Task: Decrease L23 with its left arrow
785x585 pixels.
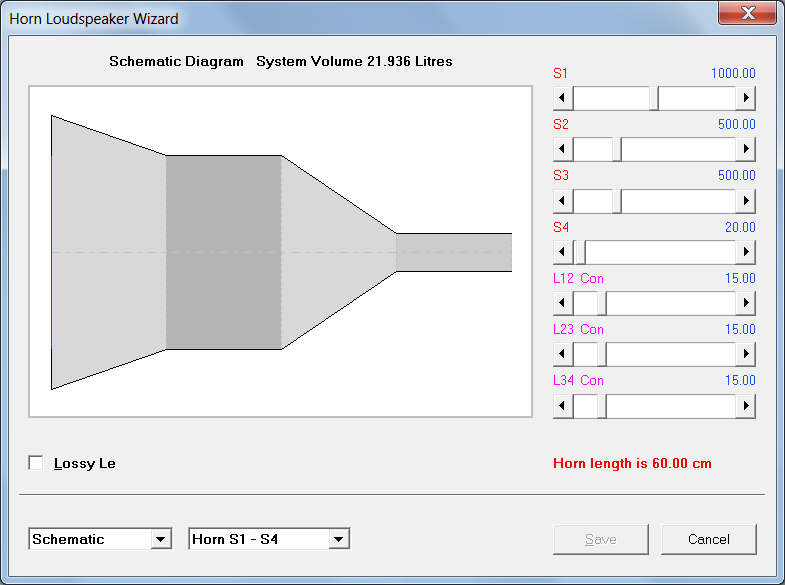Action: [563, 354]
